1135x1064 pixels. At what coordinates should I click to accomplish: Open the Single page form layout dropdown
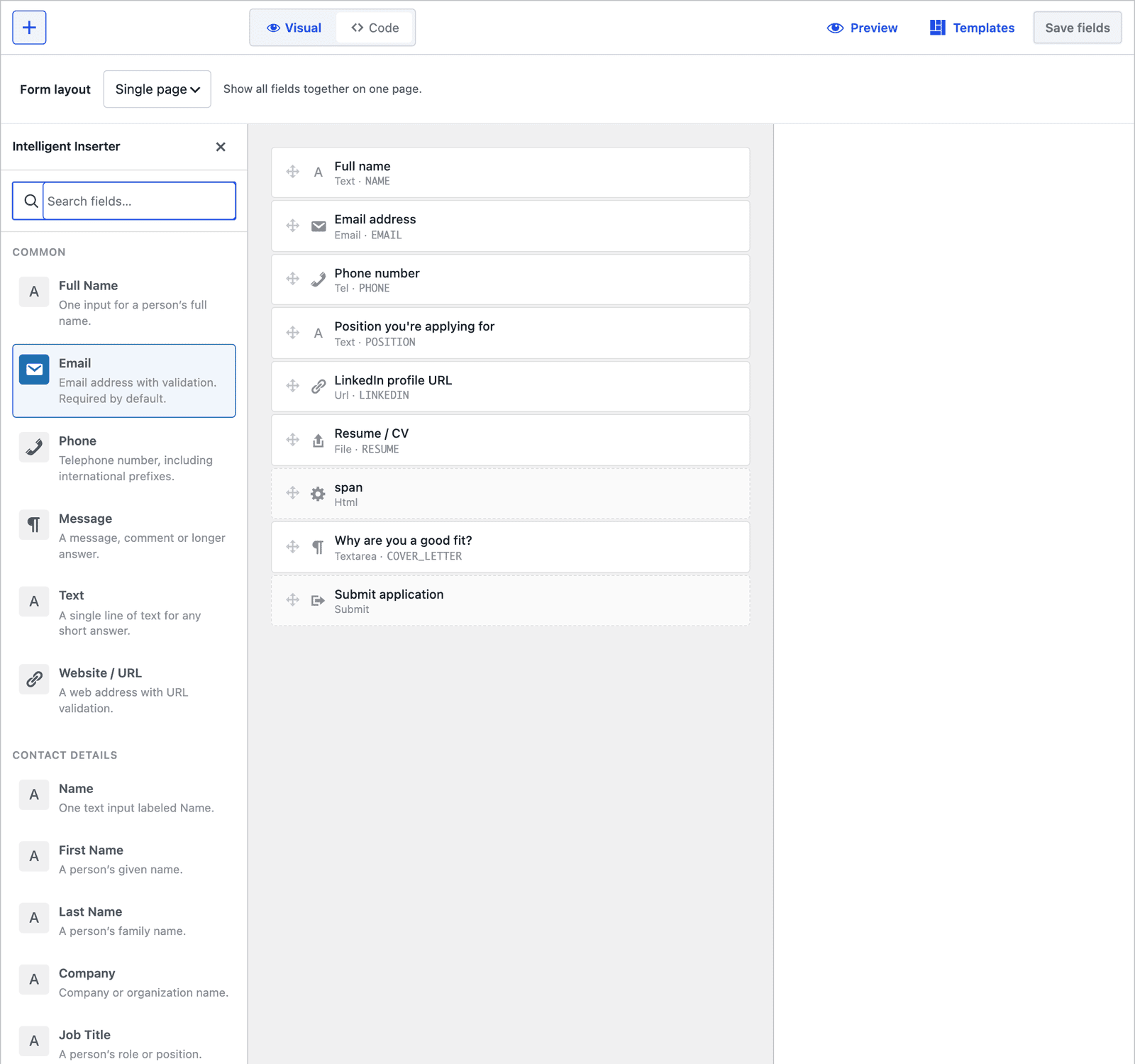click(157, 89)
